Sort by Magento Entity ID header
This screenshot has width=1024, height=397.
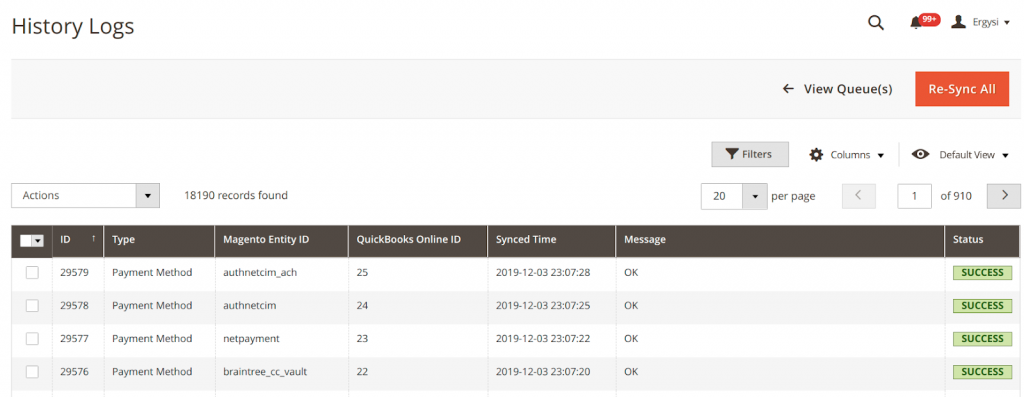click(x=281, y=240)
